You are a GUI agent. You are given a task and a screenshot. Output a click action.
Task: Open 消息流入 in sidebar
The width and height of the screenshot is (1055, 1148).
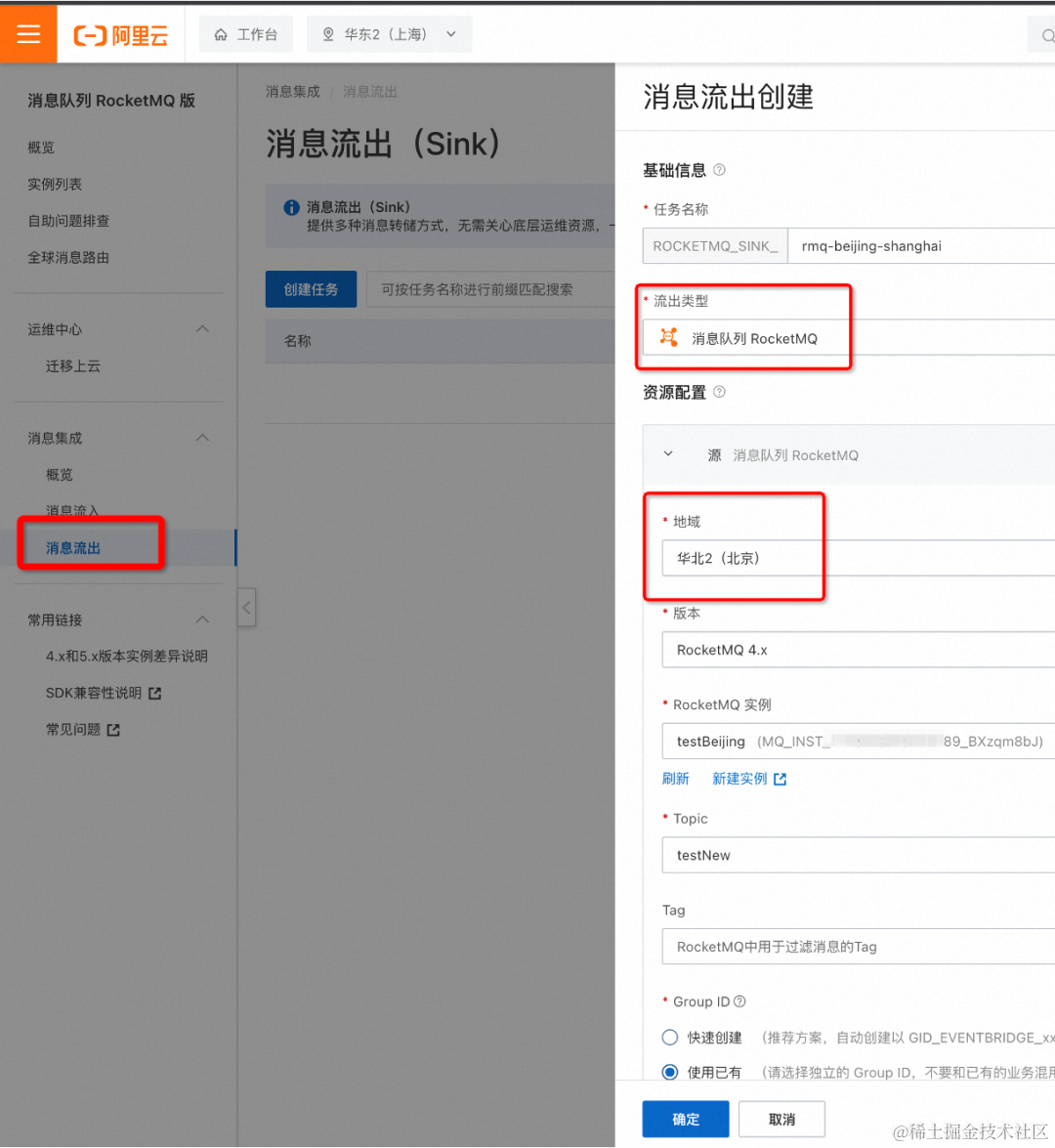click(72, 510)
